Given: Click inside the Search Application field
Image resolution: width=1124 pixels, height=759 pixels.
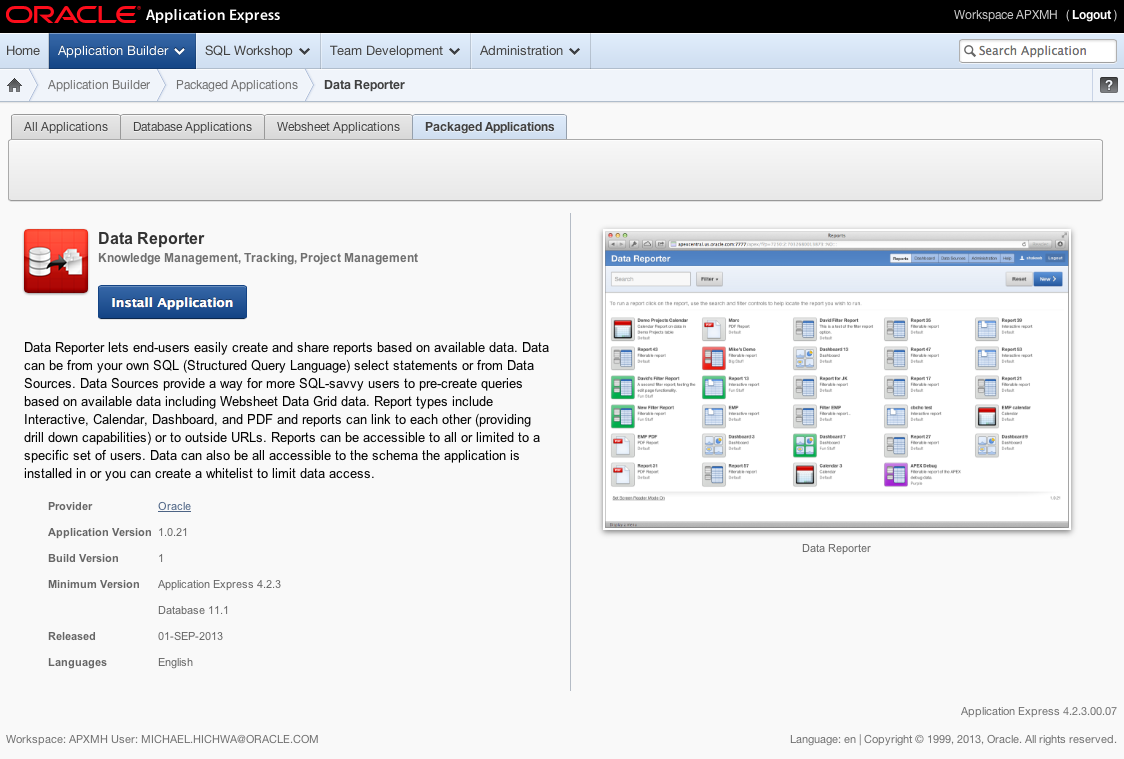Looking at the screenshot, I should coord(1040,50).
